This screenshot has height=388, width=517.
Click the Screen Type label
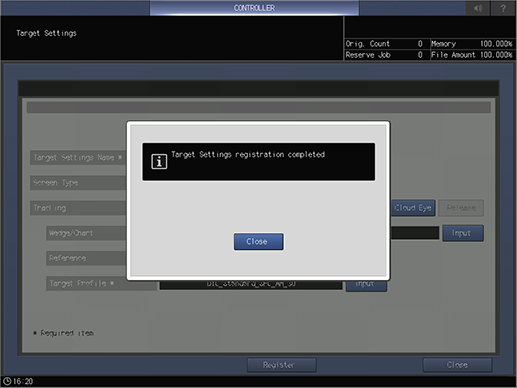click(x=78, y=183)
